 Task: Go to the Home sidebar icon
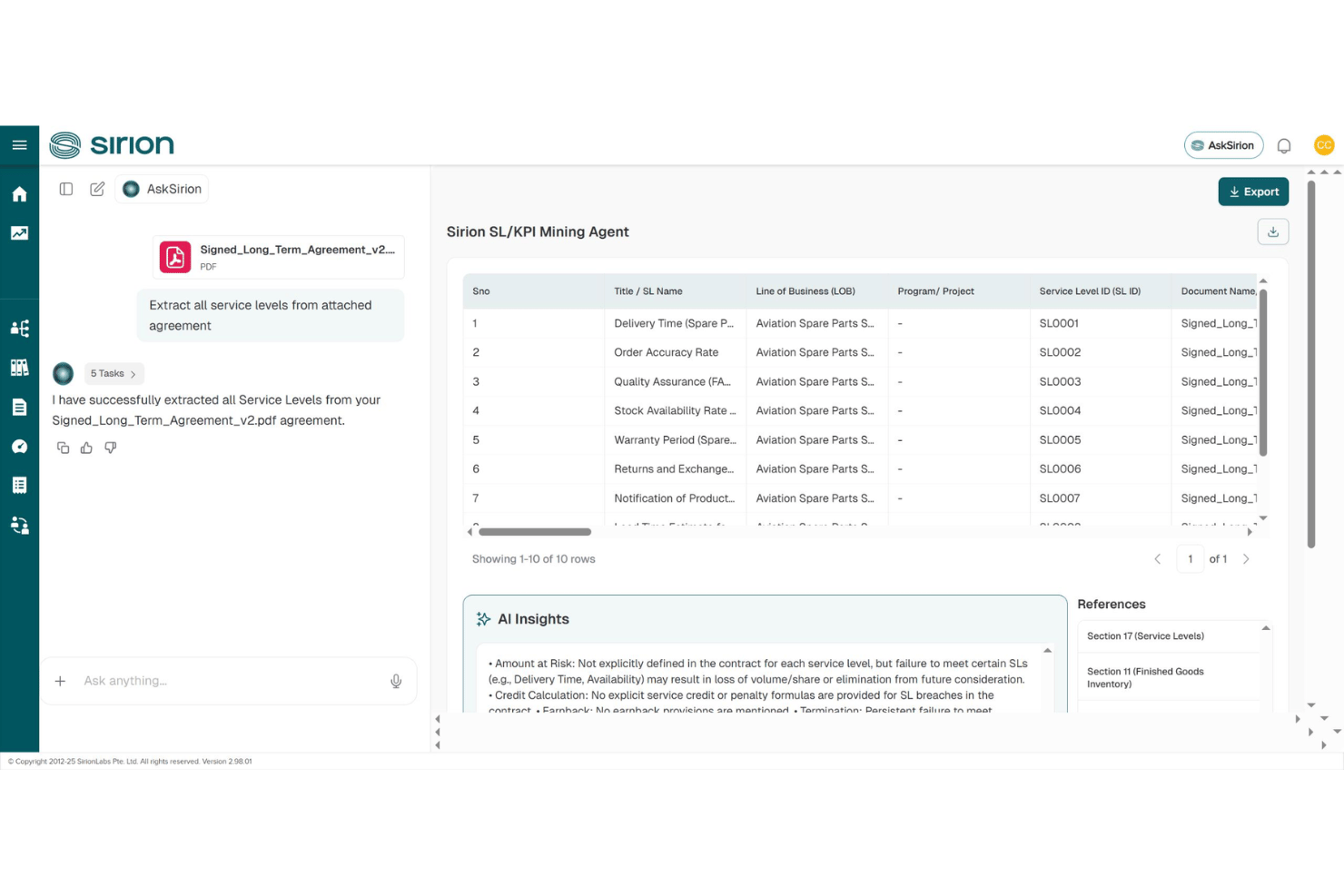tap(19, 194)
